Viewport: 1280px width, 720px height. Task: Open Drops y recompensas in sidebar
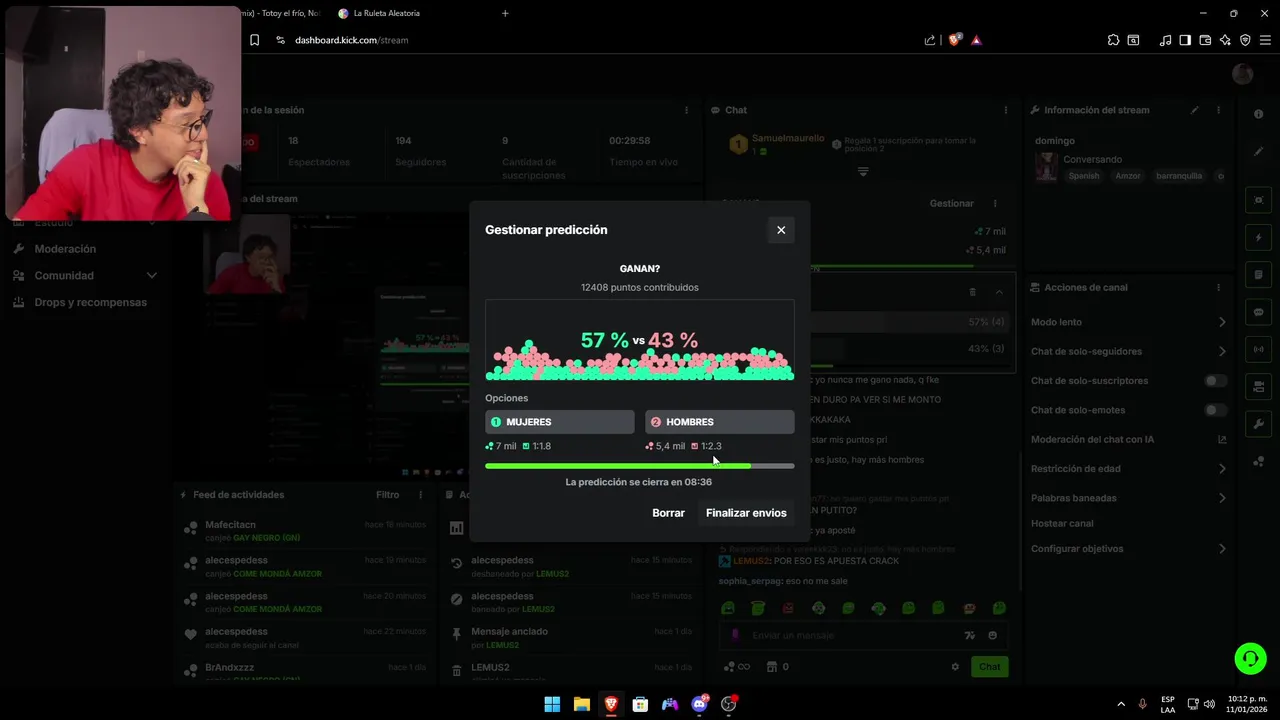[90, 302]
